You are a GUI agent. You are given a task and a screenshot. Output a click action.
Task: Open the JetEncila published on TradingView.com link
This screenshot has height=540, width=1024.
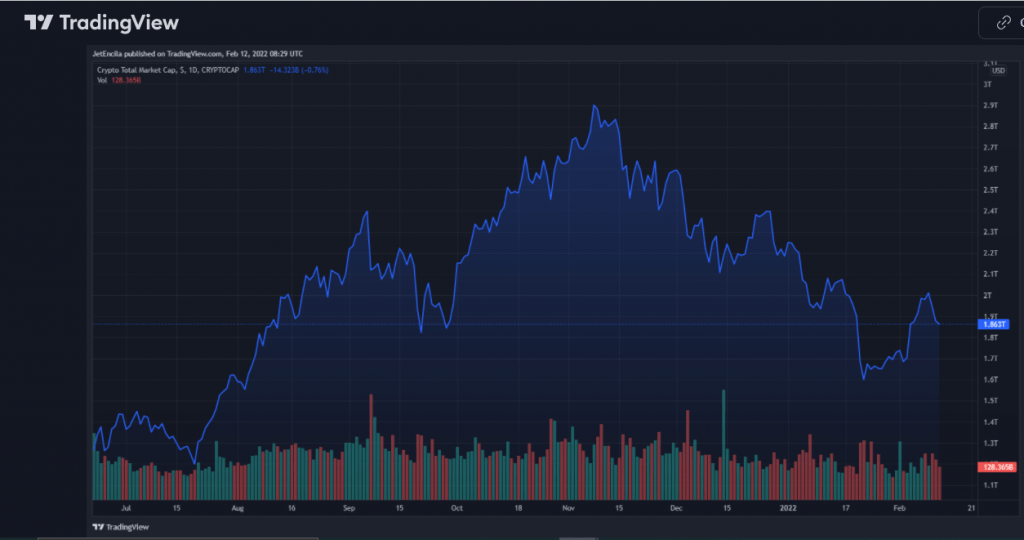click(x=198, y=53)
